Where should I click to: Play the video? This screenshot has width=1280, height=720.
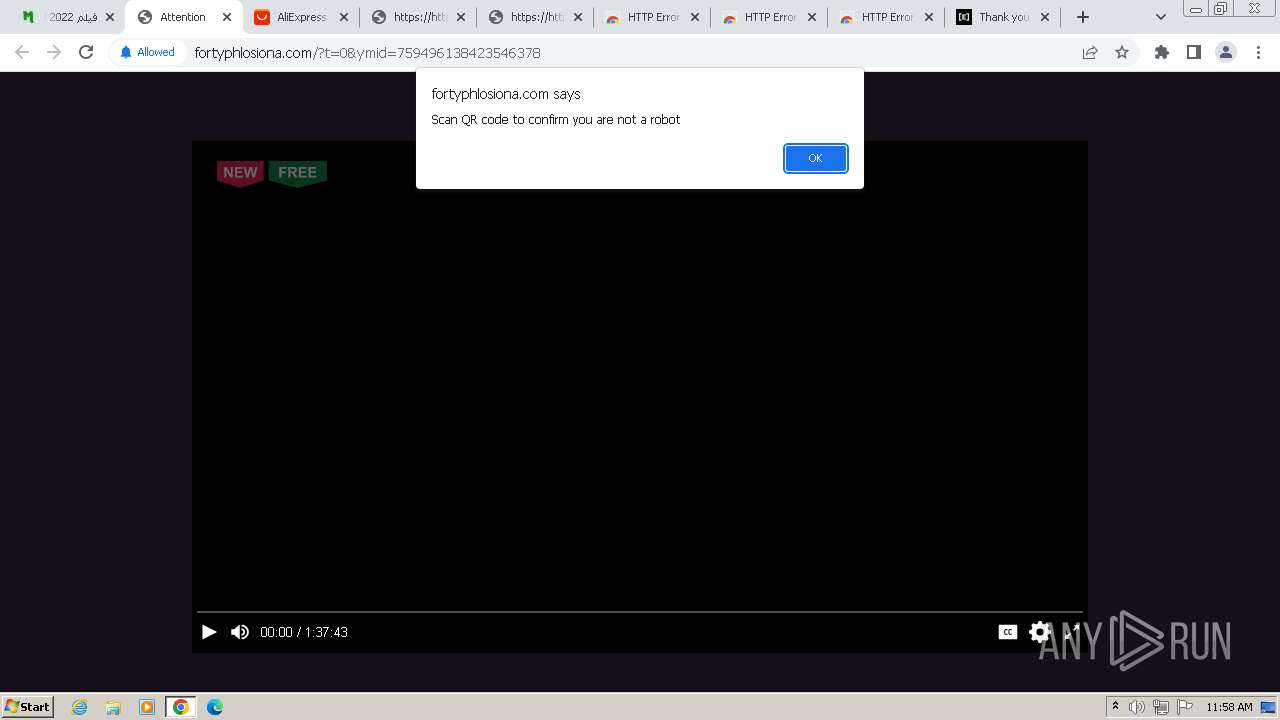coord(209,632)
